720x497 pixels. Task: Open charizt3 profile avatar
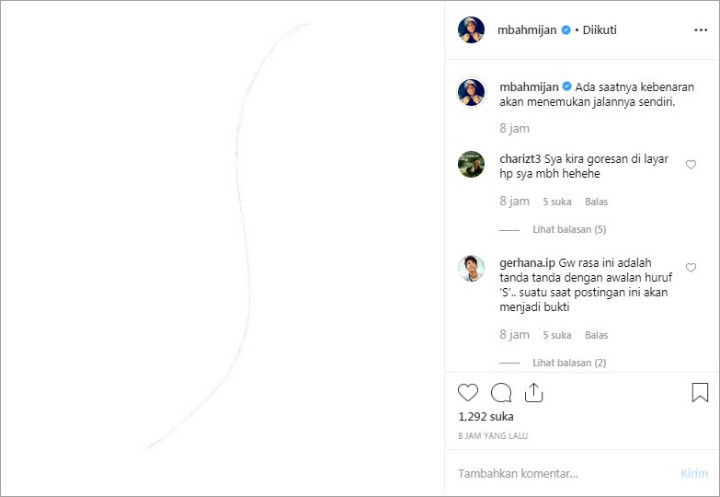click(x=472, y=164)
